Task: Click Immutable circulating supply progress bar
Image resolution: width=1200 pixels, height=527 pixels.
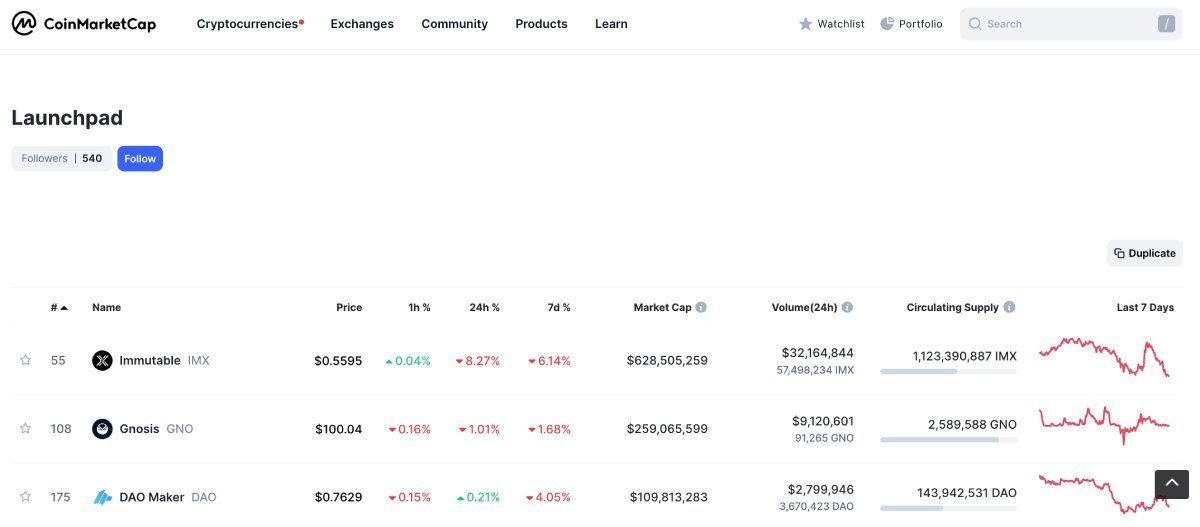Action: 948,371
